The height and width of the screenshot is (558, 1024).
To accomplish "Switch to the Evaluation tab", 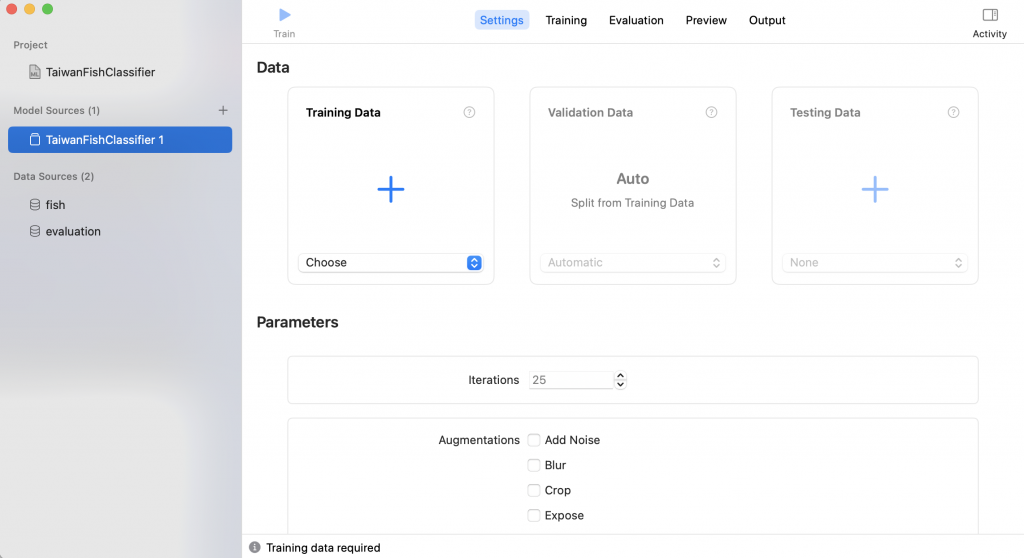I will coord(636,20).
